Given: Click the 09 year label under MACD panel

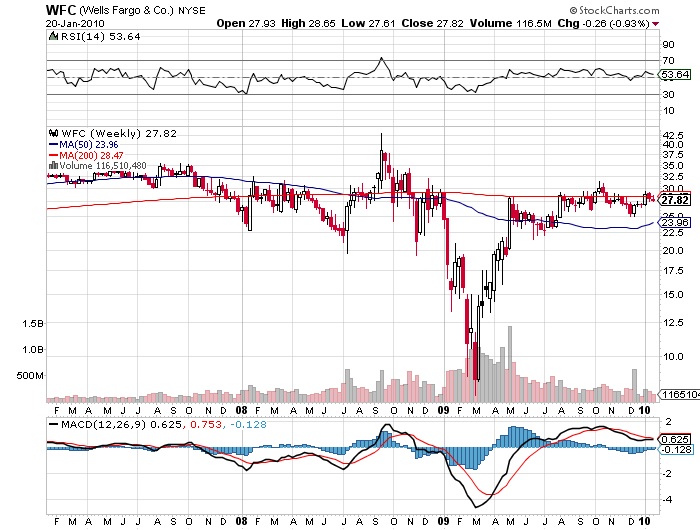Looking at the screenshot, I should tap(443, 521).
